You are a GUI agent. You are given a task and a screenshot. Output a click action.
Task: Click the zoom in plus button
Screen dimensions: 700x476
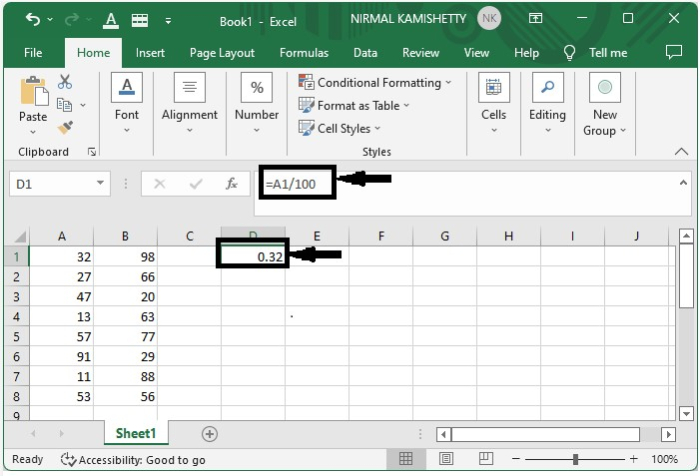click(633, 459)
